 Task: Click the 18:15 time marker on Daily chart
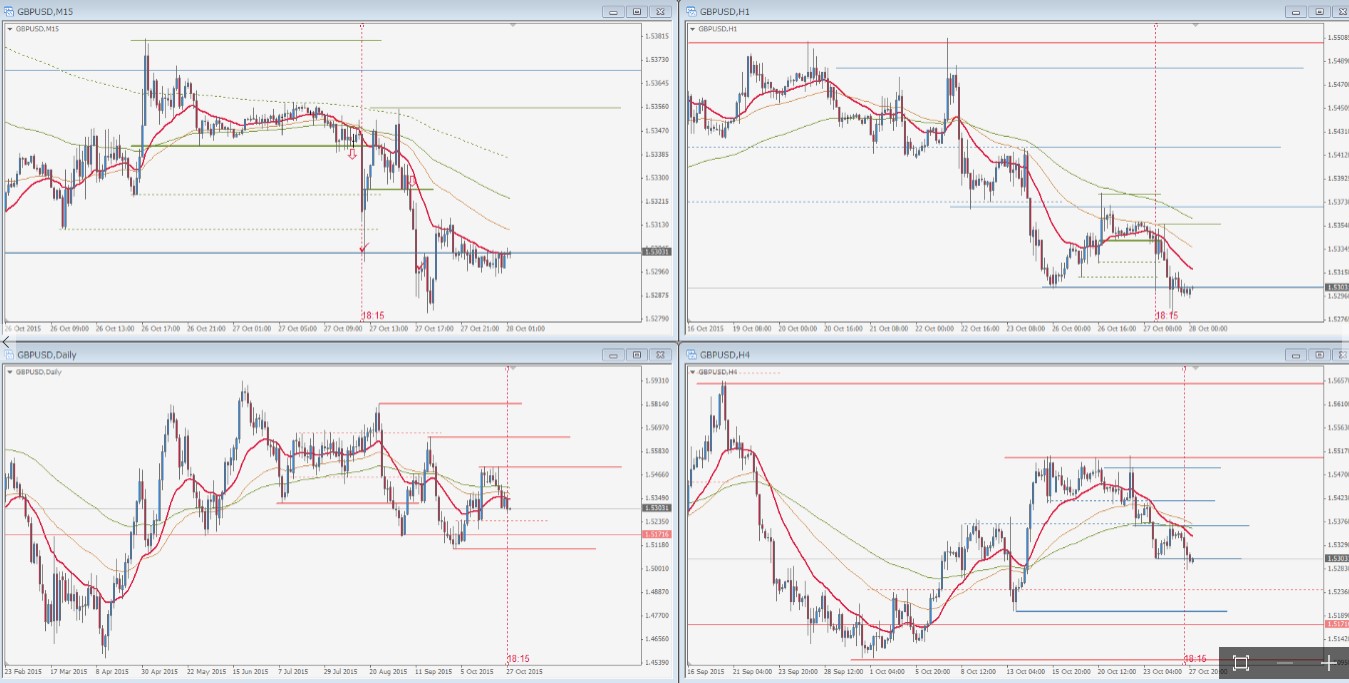tap(518, 658)
